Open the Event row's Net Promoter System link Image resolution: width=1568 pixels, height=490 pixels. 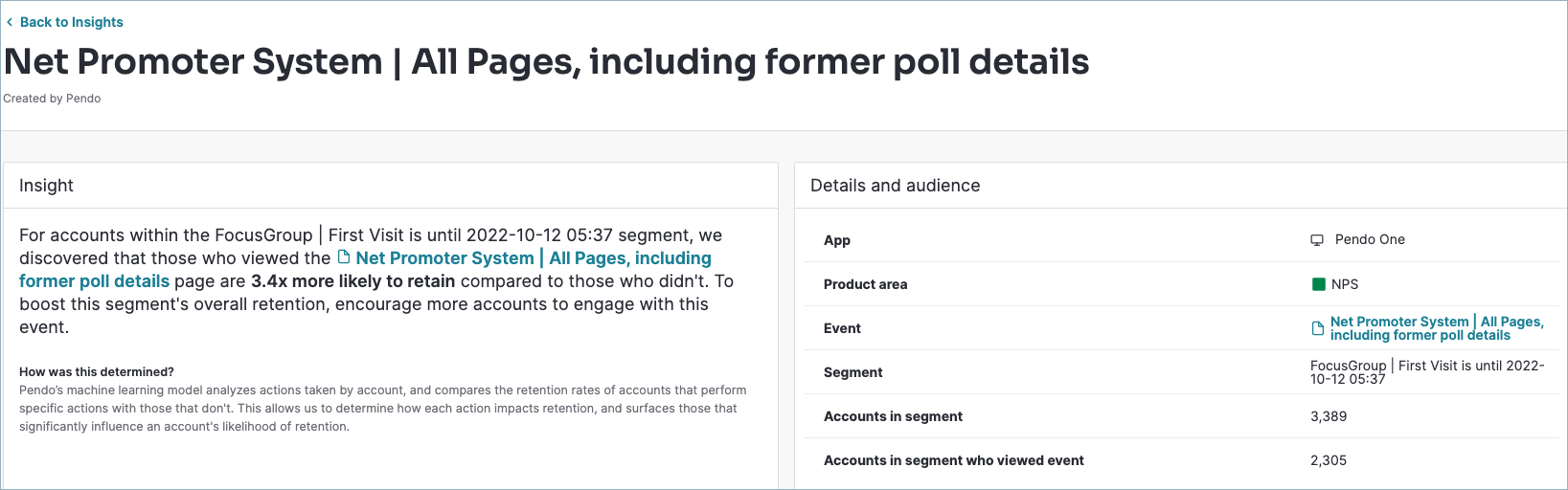pos(1437,328)
